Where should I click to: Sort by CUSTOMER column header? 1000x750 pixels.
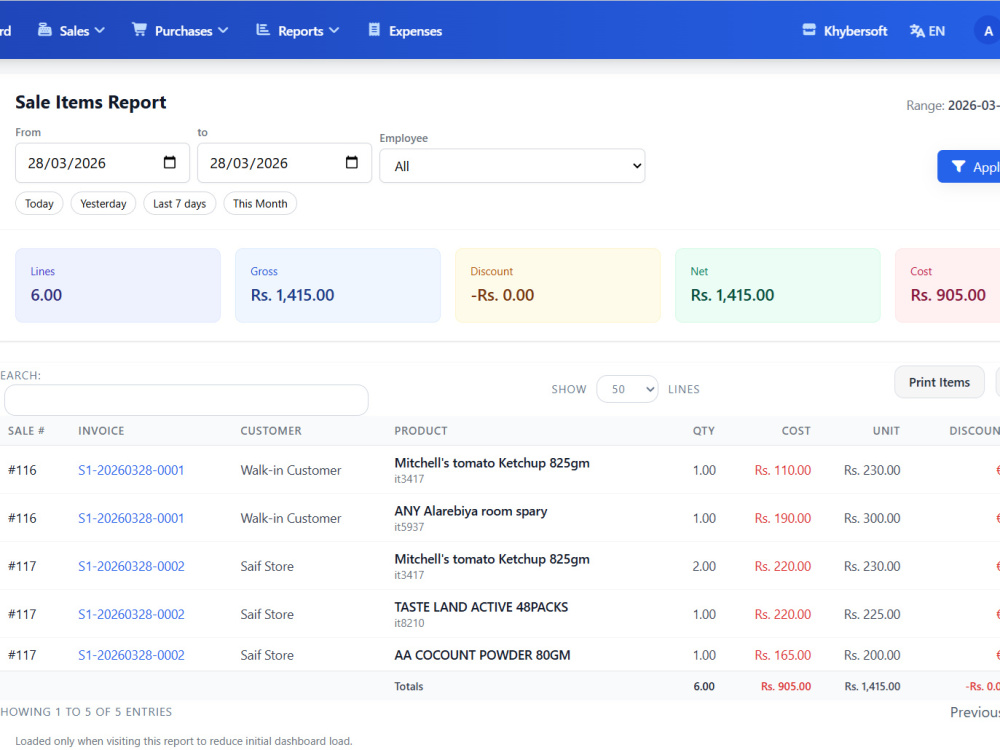pyautogui.click(x=271, y=431)
